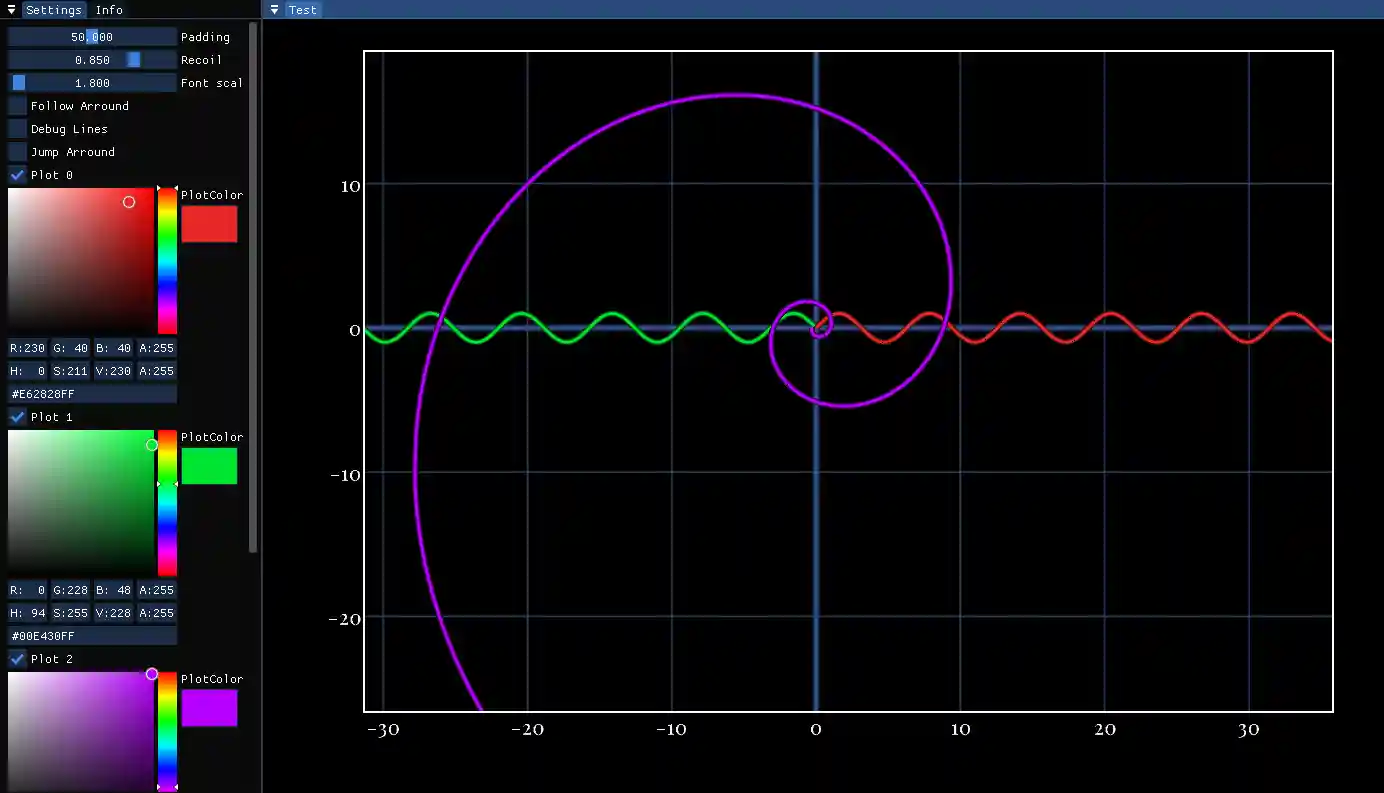Screen dimensions: 1384x793
Task: Collapse the Test window using its arrow
Action: (x=273, y=9)
